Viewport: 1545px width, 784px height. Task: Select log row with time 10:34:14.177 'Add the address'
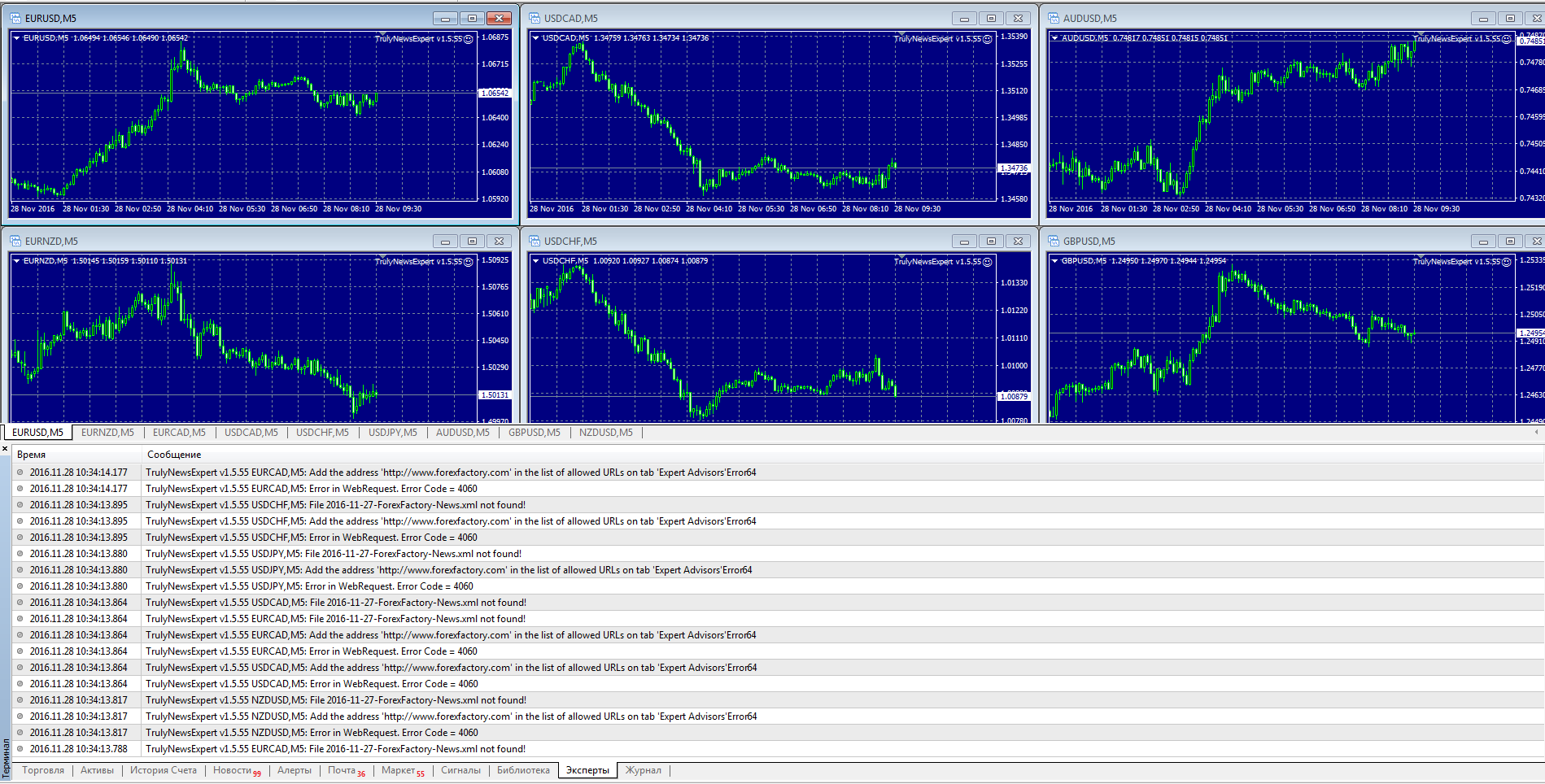[x=778, y=473]
